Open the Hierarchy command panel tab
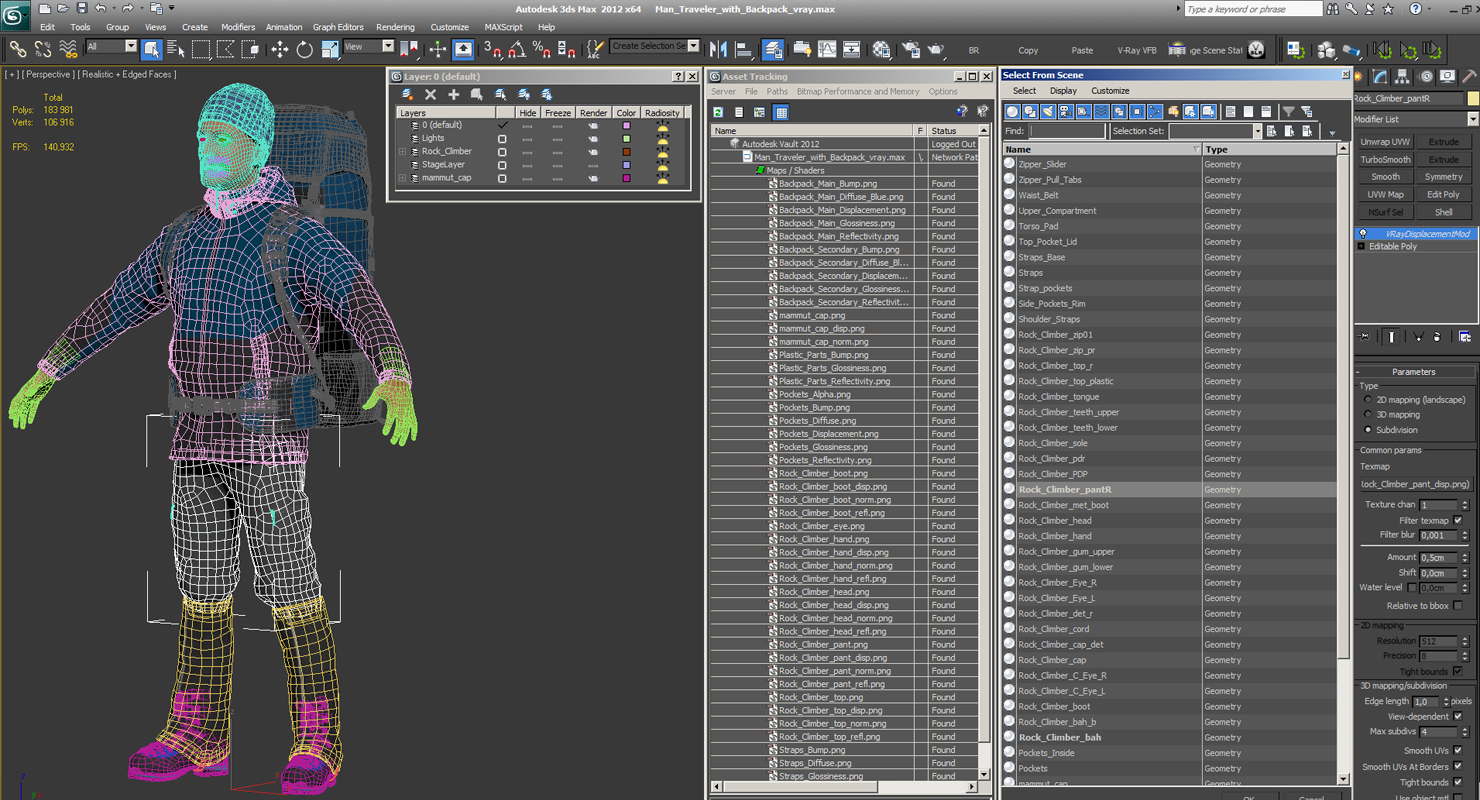1480x800 pixels. pyautogui.click(x=1403, y=76)
